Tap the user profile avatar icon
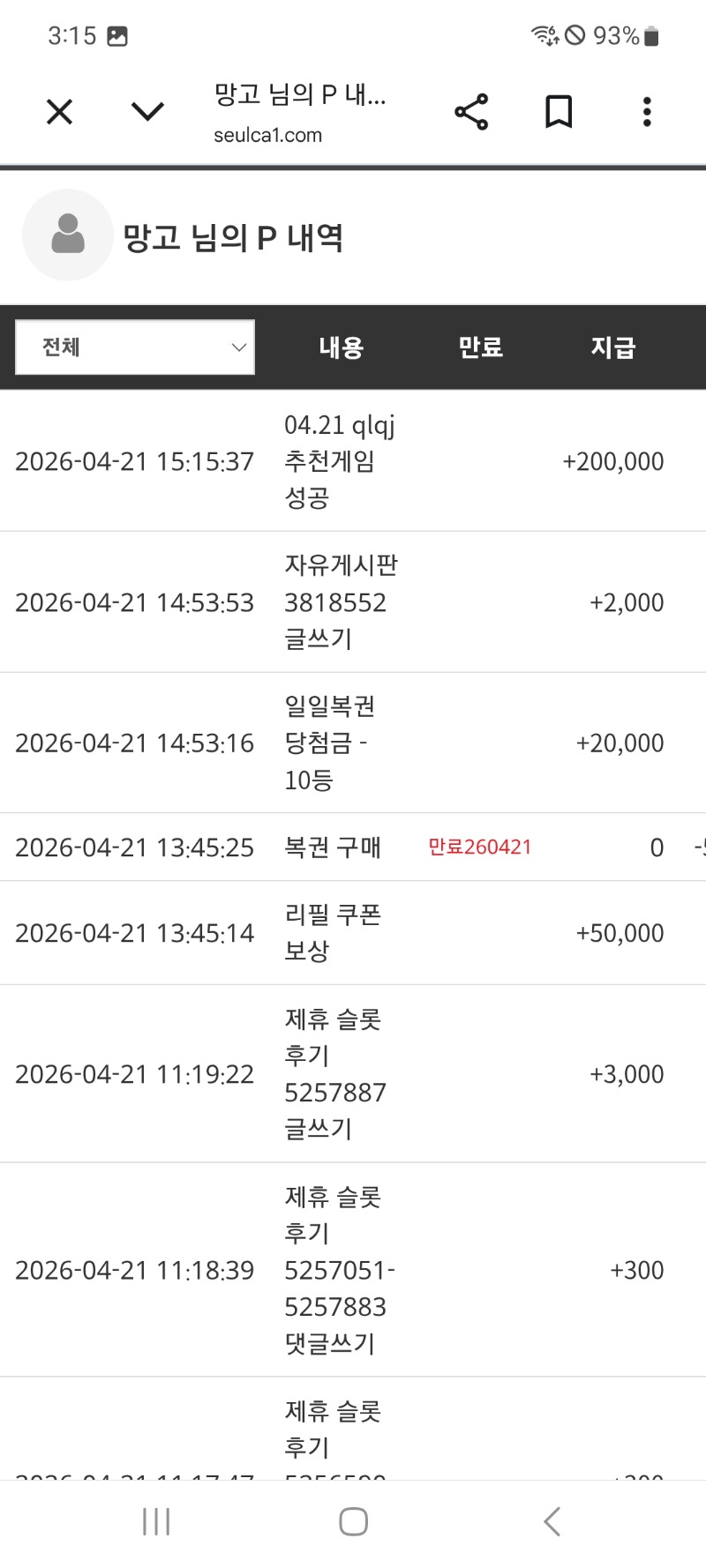The width and height of the screenshot is (706, 1568). pos(68,235)
